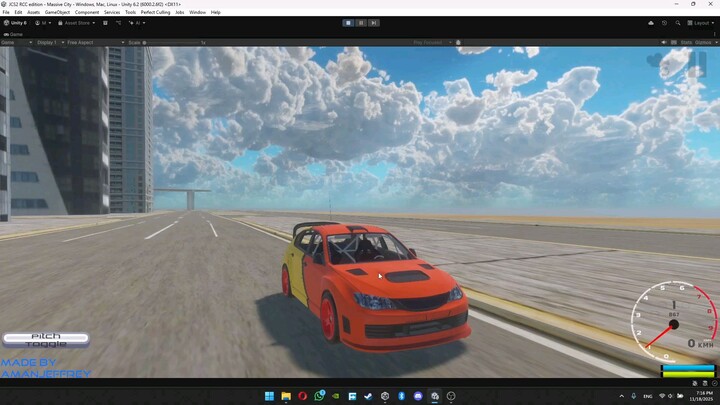Image resolution: width=720 pixels, height=405 pixels.
Task: Open Unity cloud services icon
Action: [x=651, y=22]
